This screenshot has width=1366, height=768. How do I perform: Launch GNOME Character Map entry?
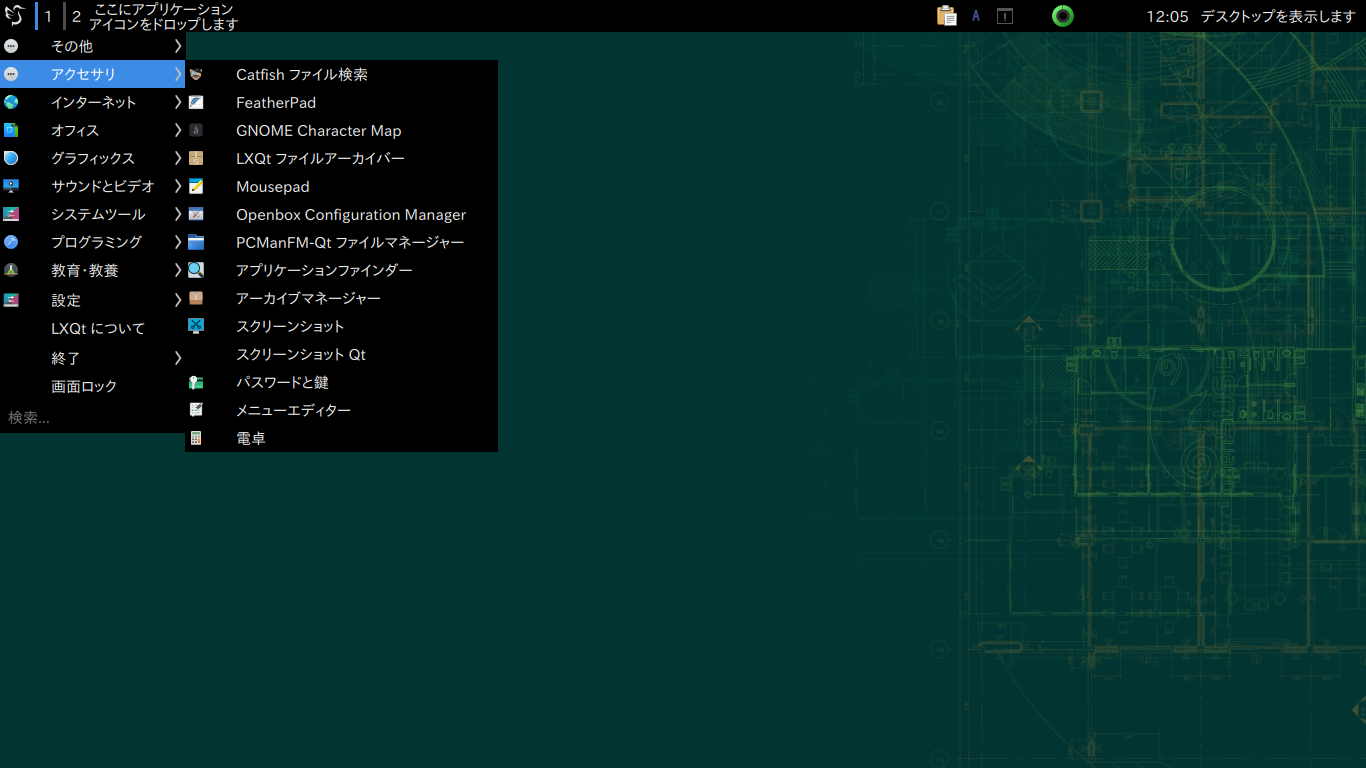(x=341, y=130)
